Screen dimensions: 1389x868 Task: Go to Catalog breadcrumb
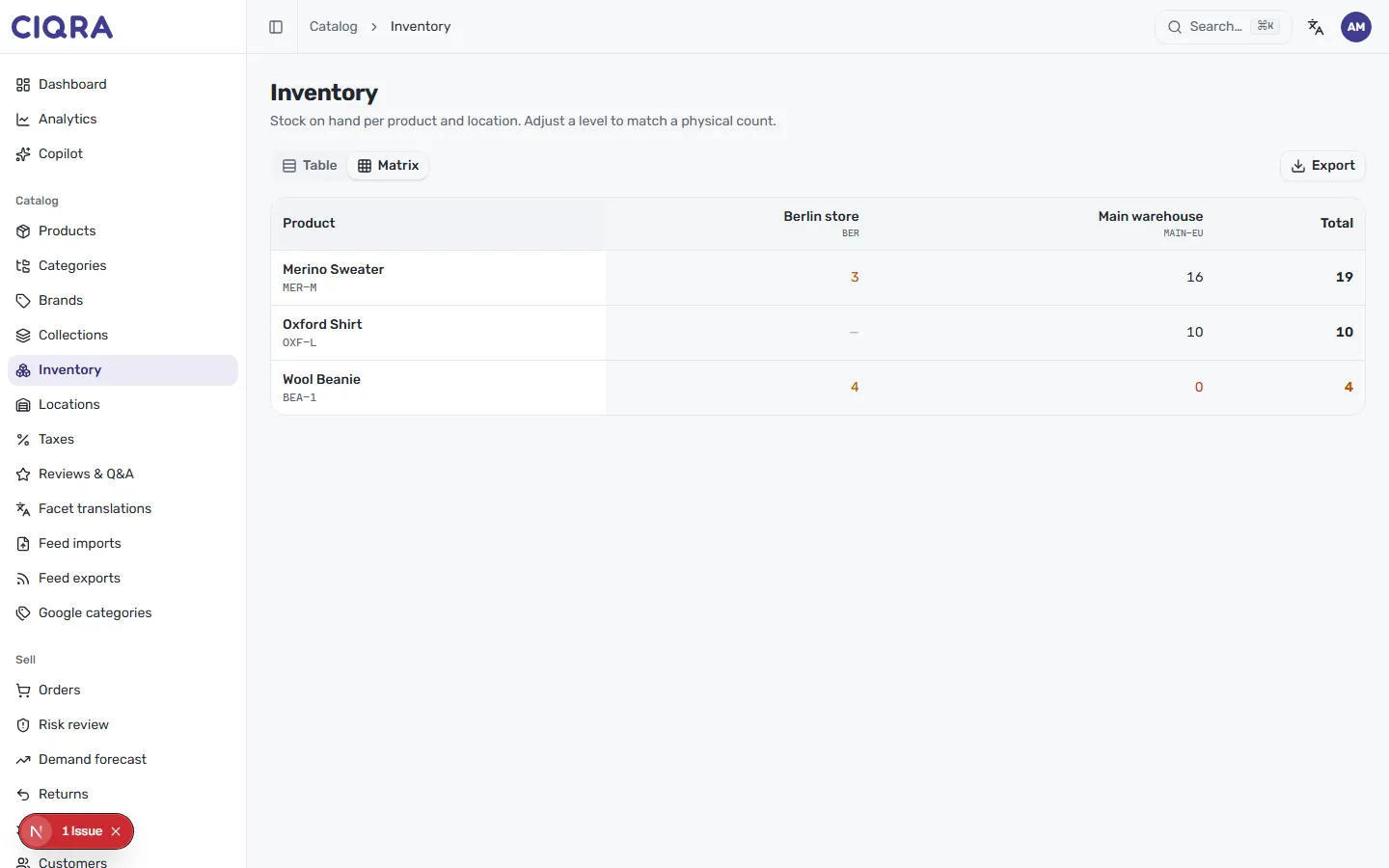[x=334, y=27]
